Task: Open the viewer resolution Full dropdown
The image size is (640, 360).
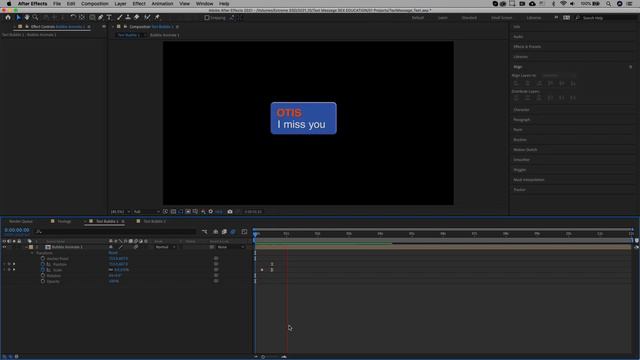Action: (146, 212)
